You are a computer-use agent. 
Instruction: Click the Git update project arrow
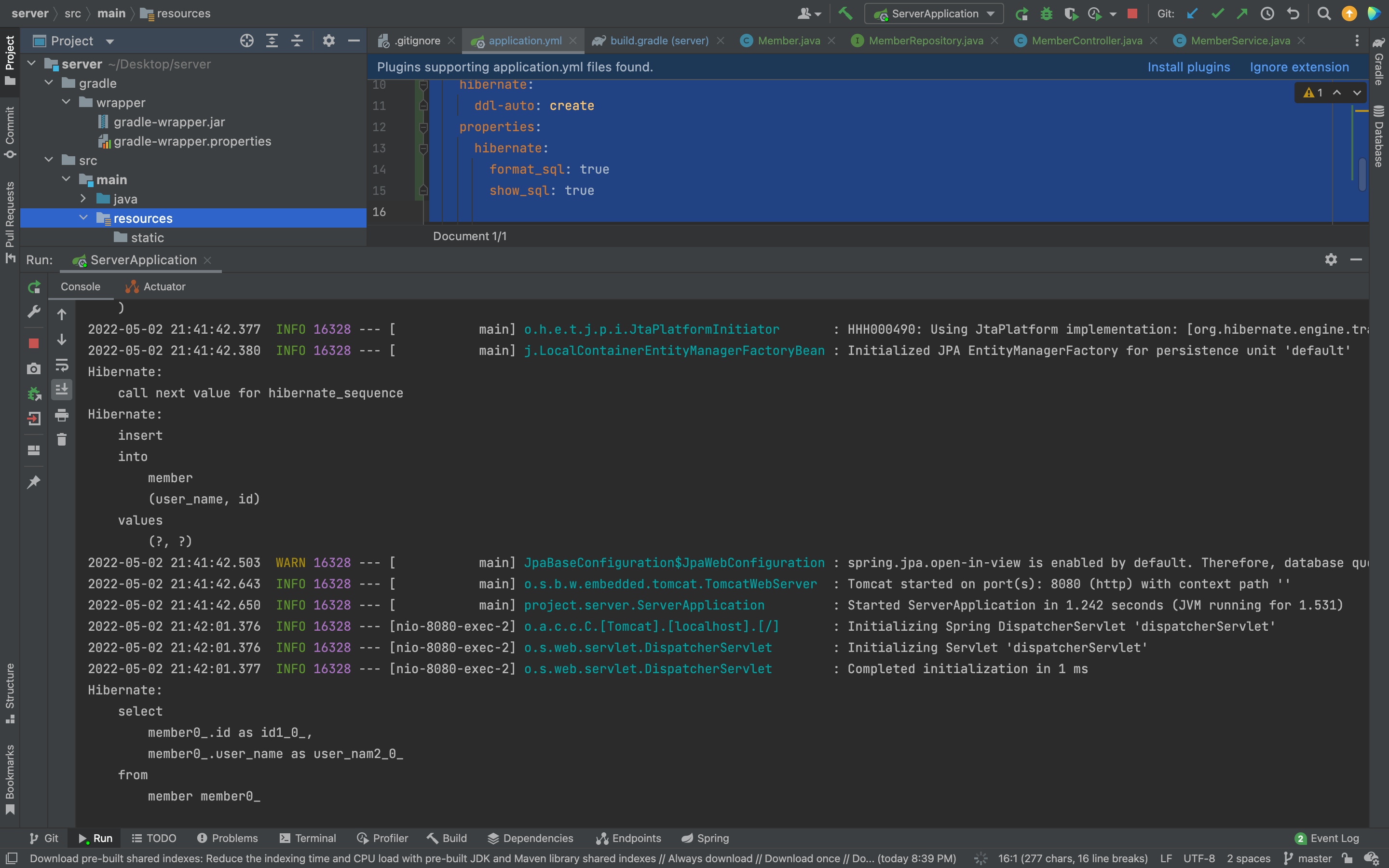point(1192,13)
